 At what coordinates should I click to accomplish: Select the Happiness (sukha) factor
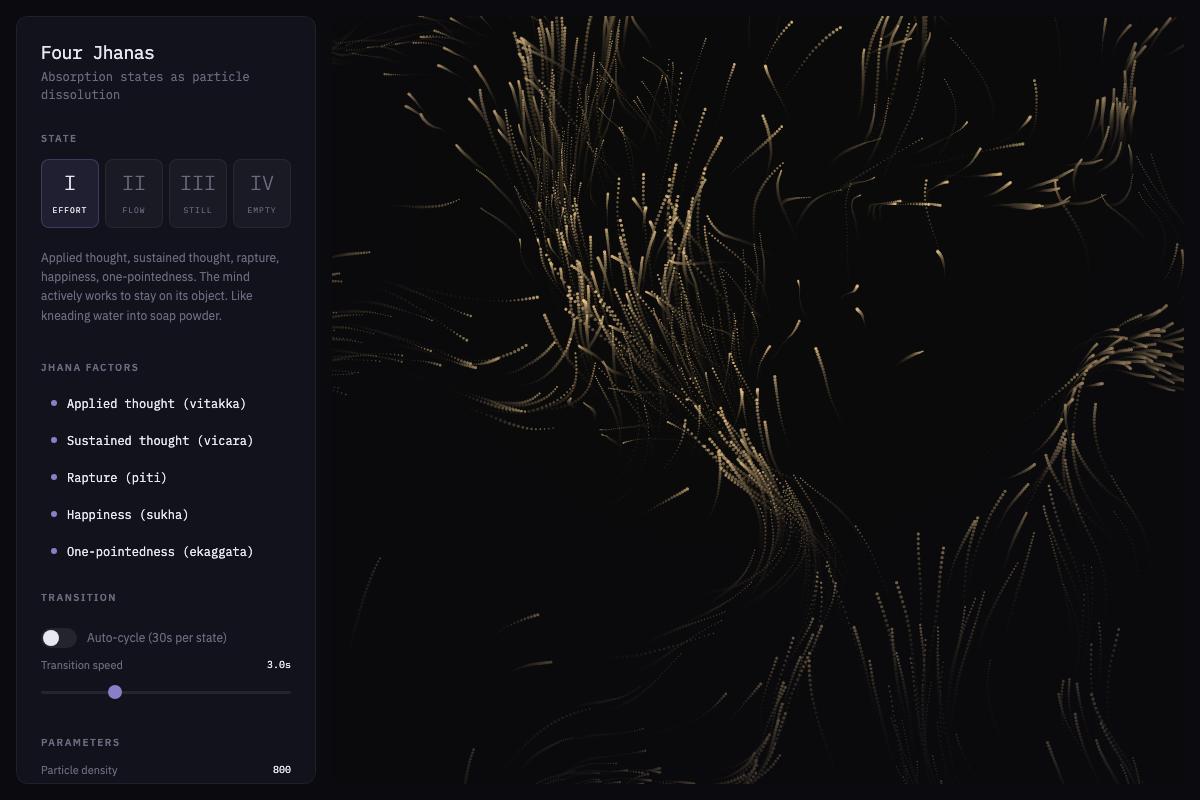pos(127,515)
